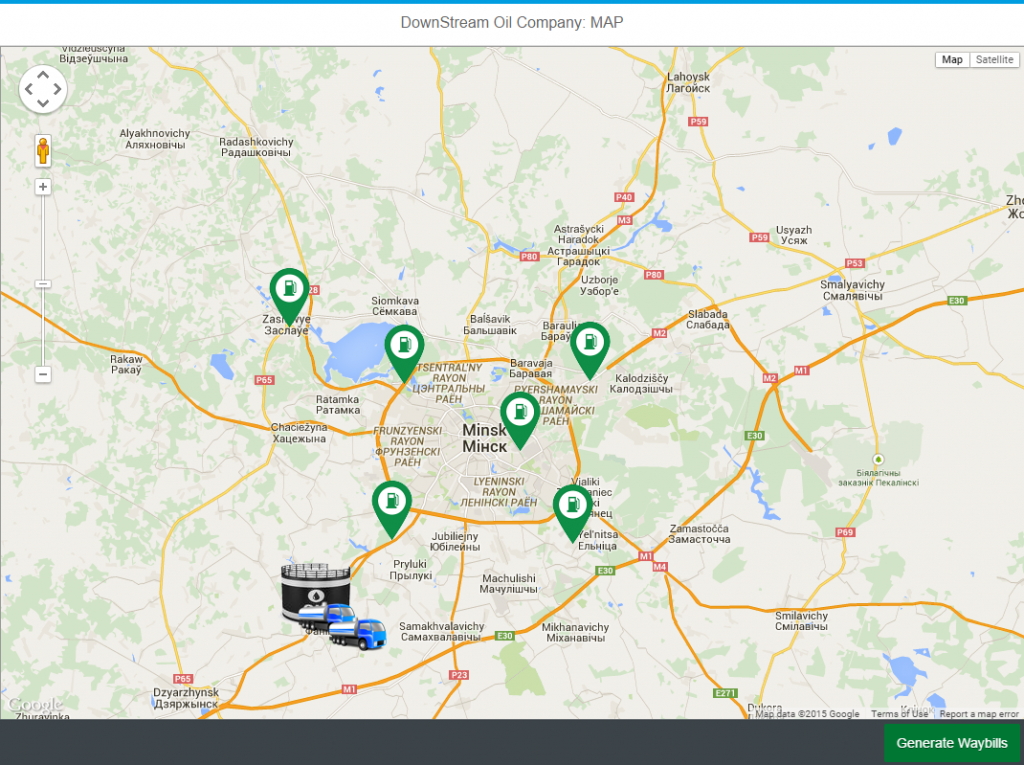1024x765 pixels.
Task: Click the gas station marker near Zaslavye
Action: click(x=289, y=295)
